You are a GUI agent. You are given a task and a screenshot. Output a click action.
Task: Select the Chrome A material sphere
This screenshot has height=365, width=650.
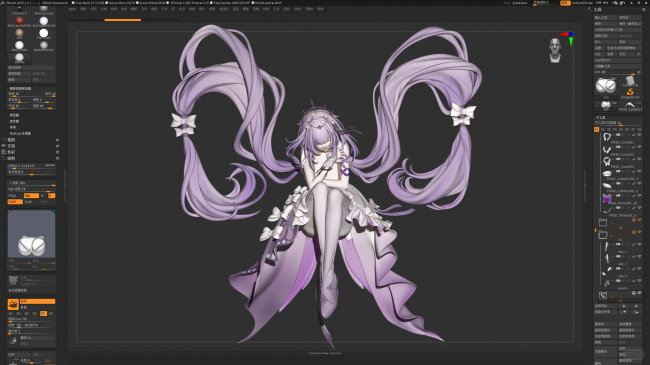click(x=19, y=9)
